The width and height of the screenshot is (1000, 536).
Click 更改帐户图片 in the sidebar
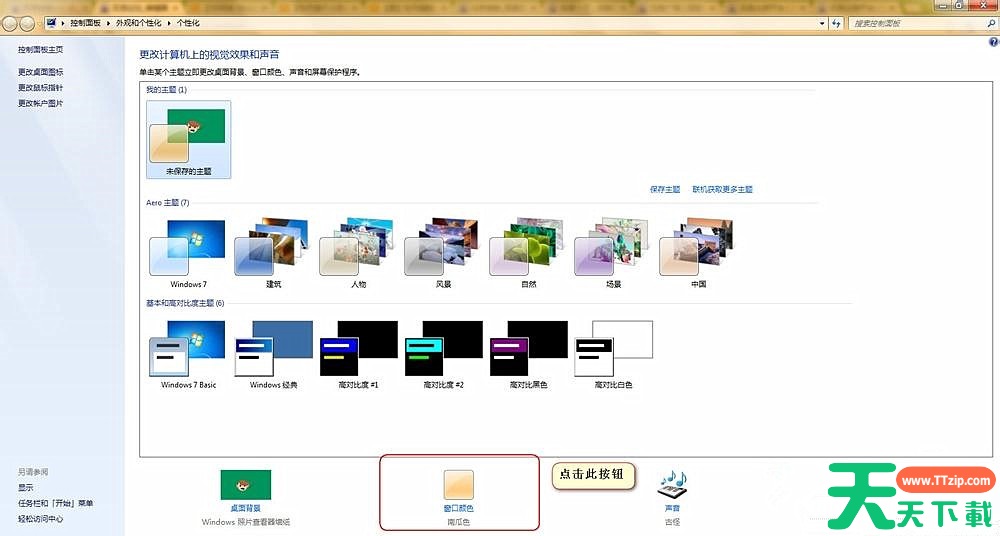point(40,103)
